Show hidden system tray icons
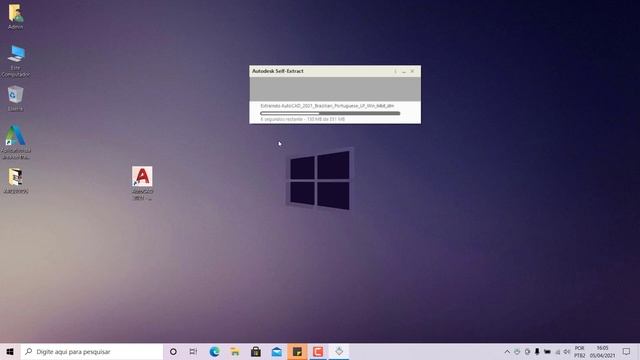640x360 pixels. click(507, 351)
